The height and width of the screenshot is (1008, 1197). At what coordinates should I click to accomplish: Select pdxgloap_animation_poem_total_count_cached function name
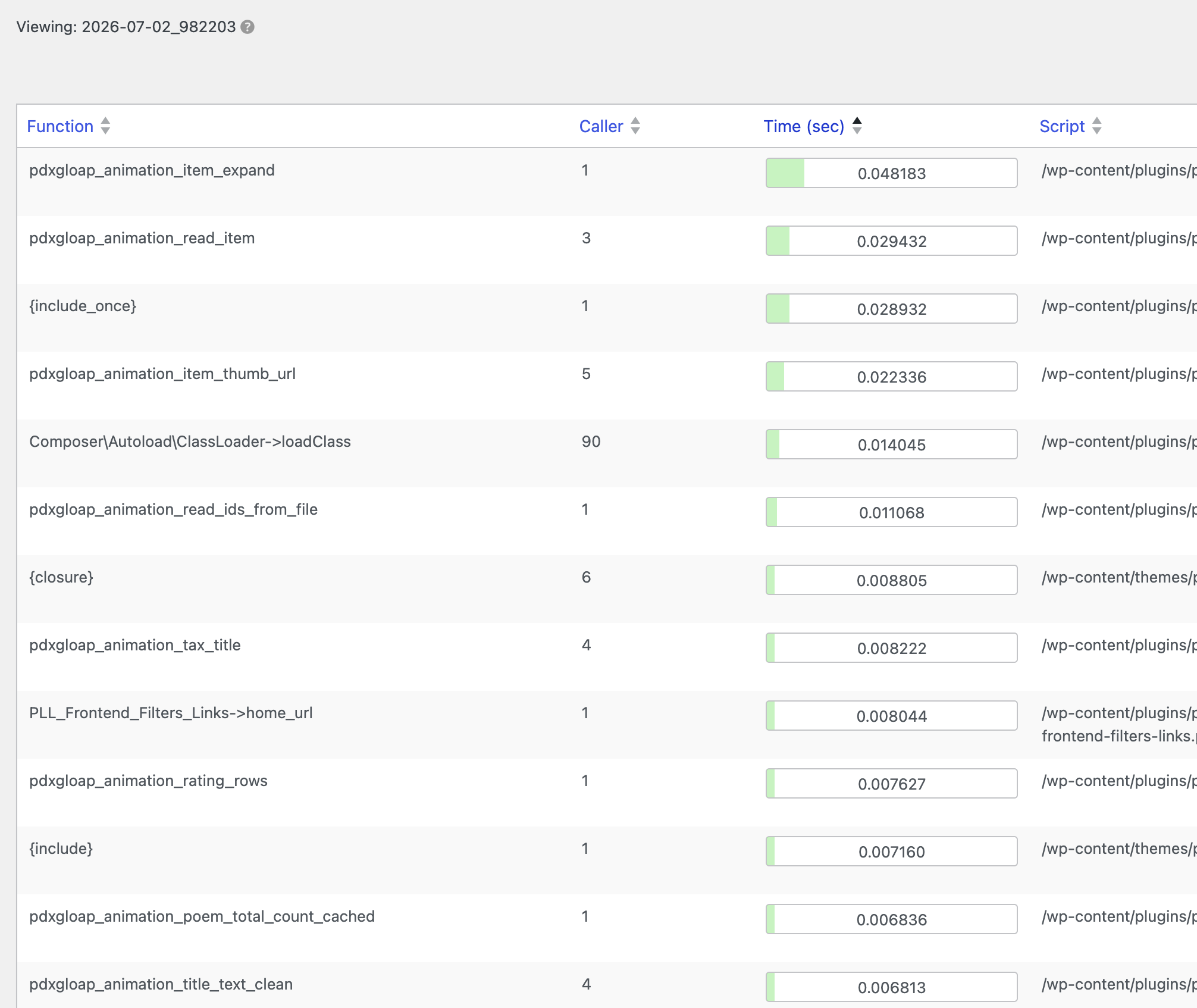pyautogui.click(x=202, y=916)
